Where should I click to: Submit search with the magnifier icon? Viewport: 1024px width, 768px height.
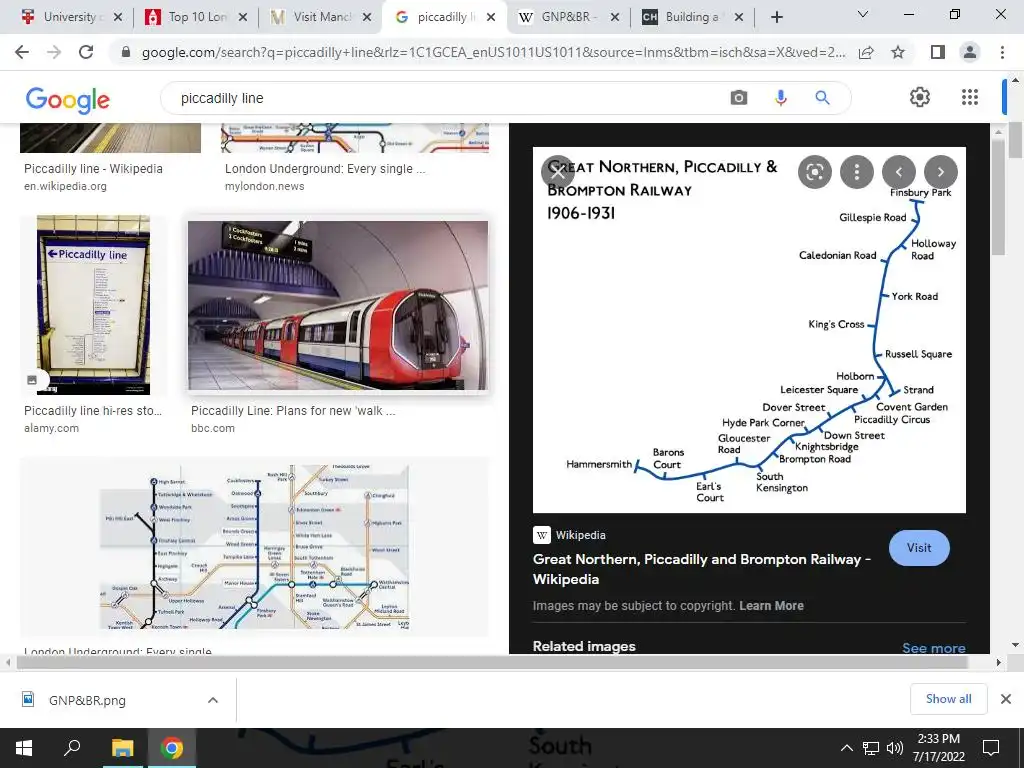822,98
